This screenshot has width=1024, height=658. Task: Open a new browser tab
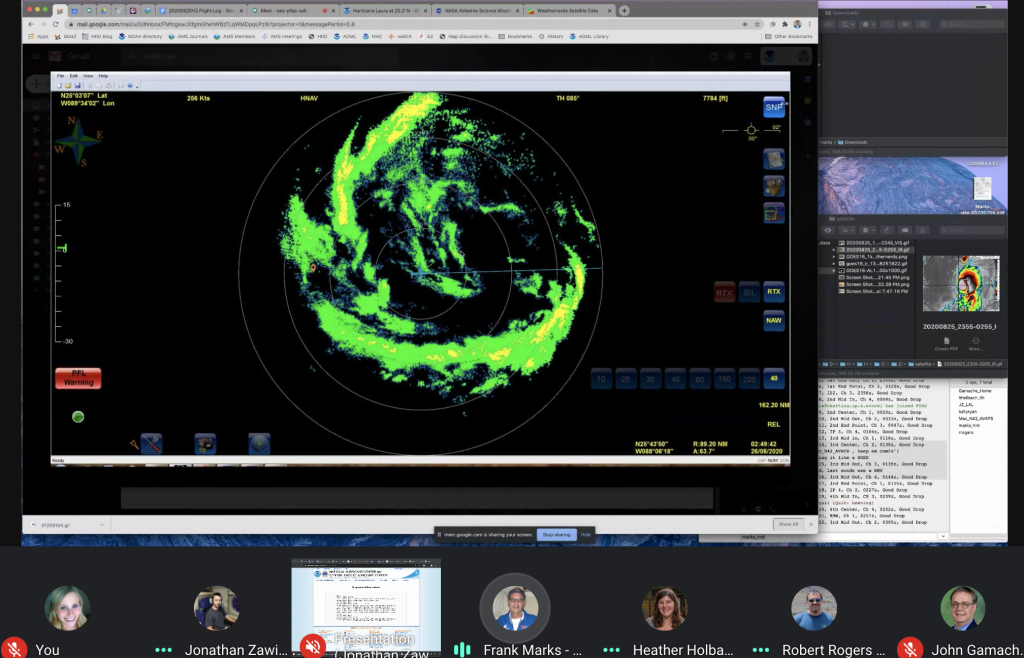624,10
